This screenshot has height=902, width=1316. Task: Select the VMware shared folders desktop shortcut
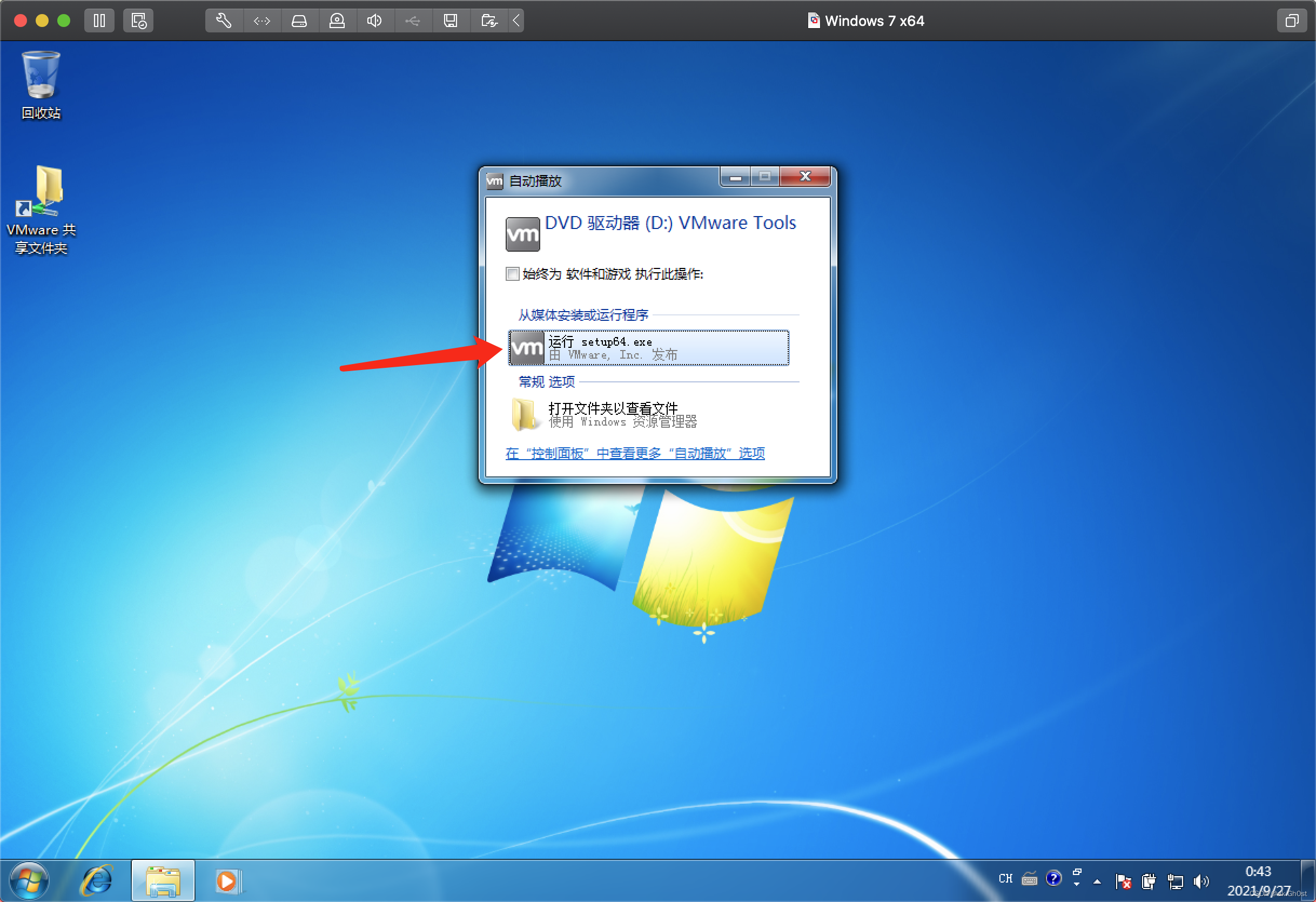coord(41,210)
